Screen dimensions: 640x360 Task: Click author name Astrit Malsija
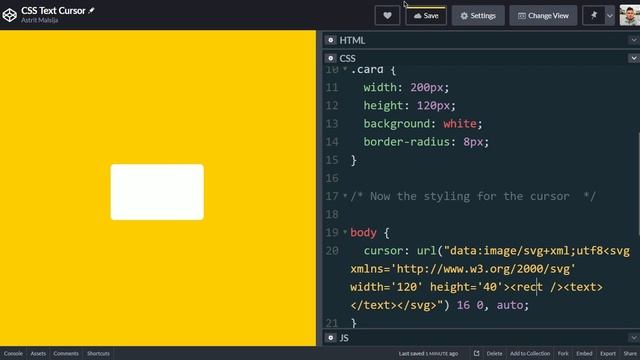(39, 20)
